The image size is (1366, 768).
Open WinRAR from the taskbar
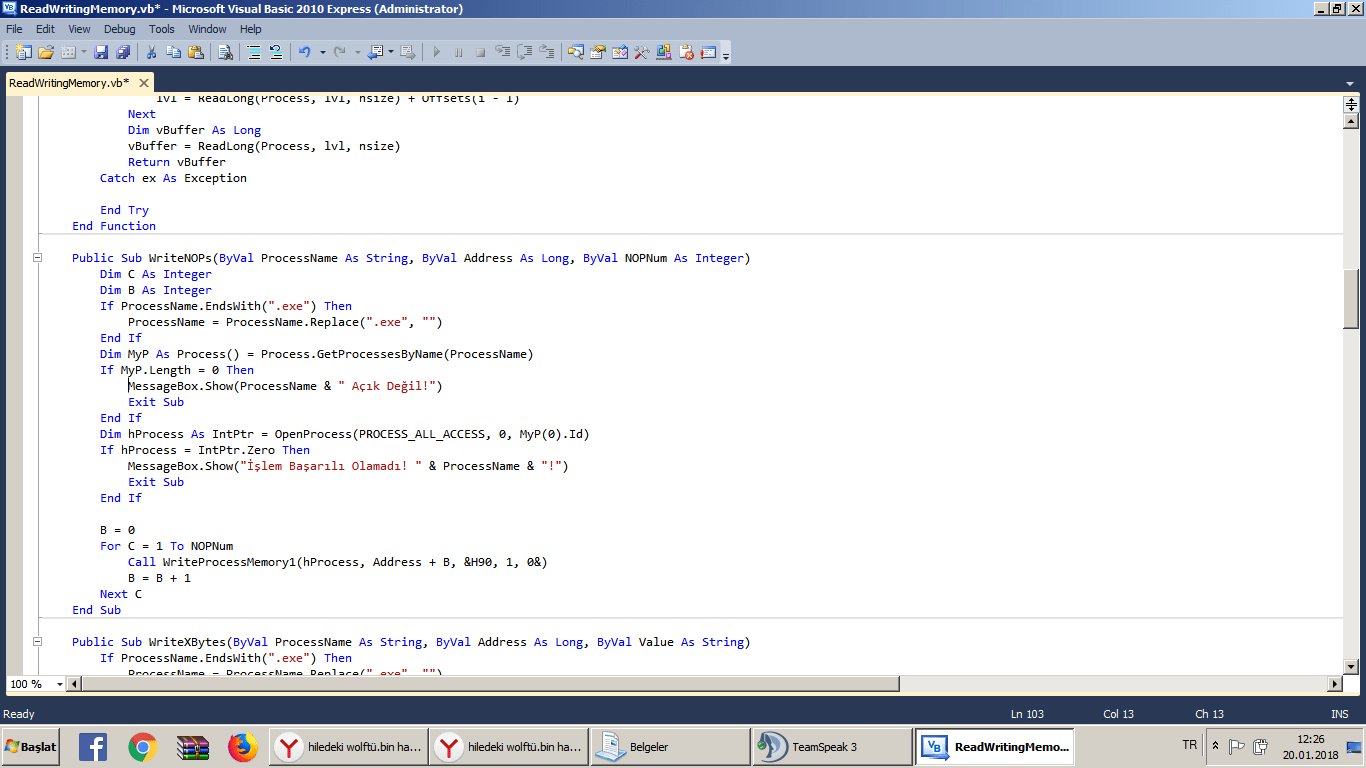pyautogui.click(x=192, y=747)
